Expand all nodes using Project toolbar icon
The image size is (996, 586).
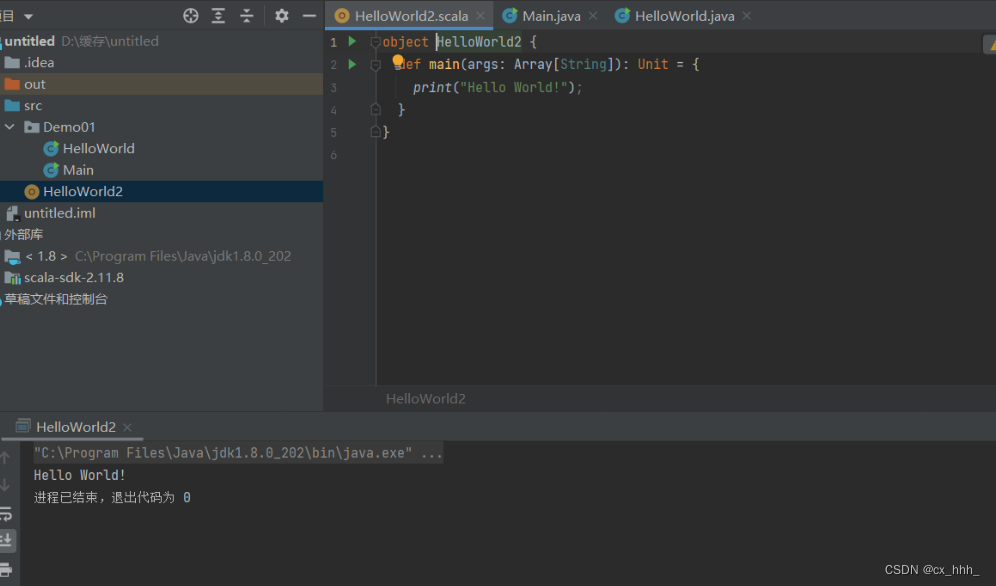[x=218, y=15]
